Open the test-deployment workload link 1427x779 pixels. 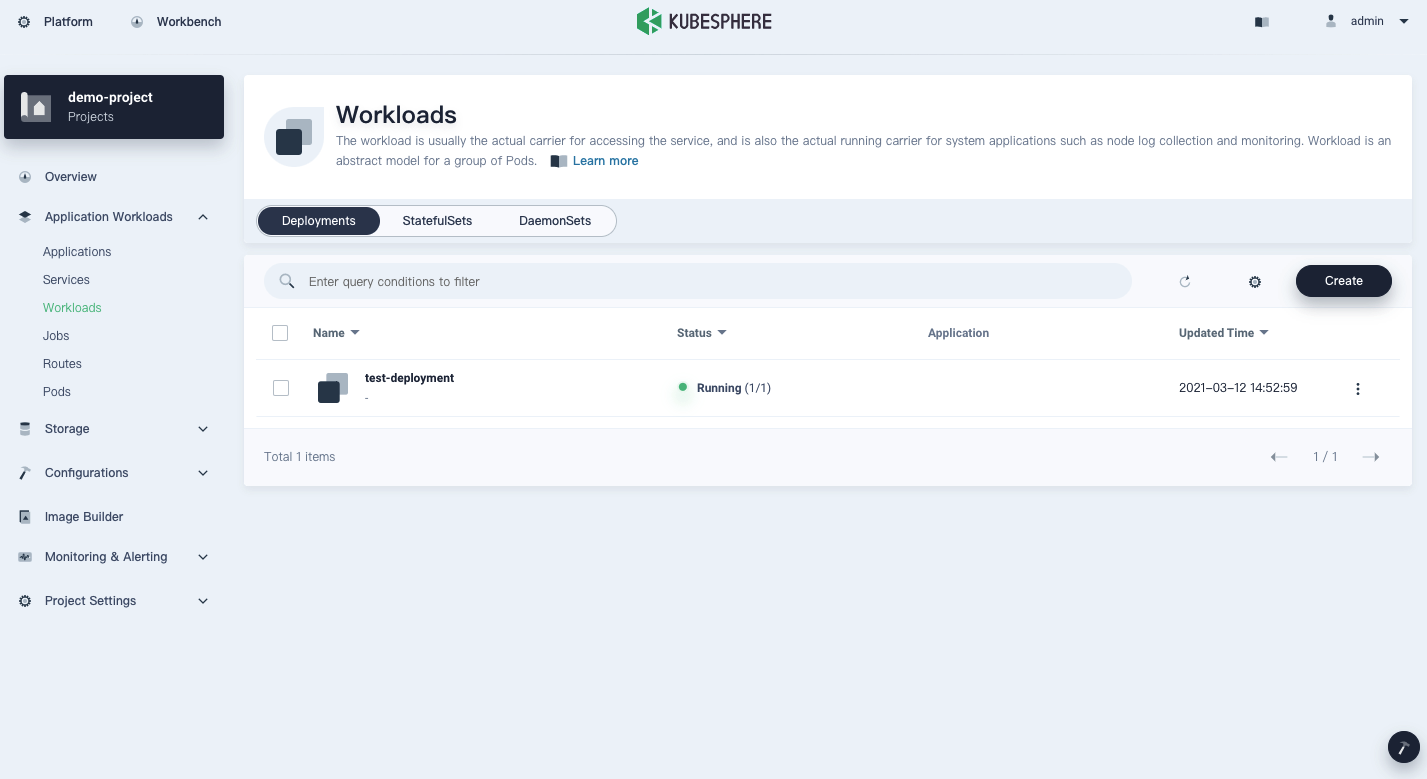pyautogui.click(x=409, y=378)
